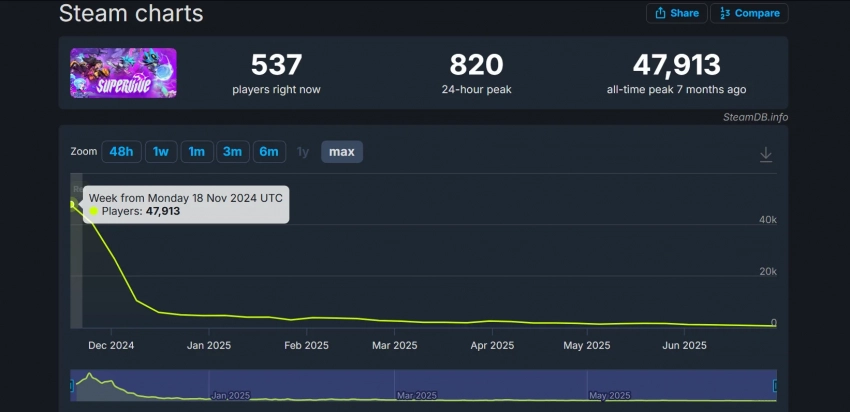Switch zoom range to 1w
The image size is (850, 412).
(160, 152)
